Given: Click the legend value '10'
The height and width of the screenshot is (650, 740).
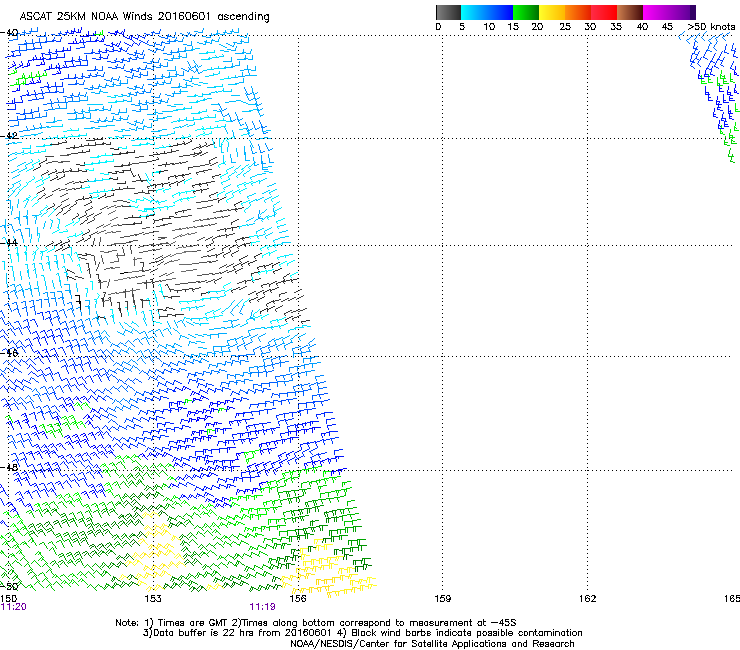Looking at the screenshot, I should 489,27.
